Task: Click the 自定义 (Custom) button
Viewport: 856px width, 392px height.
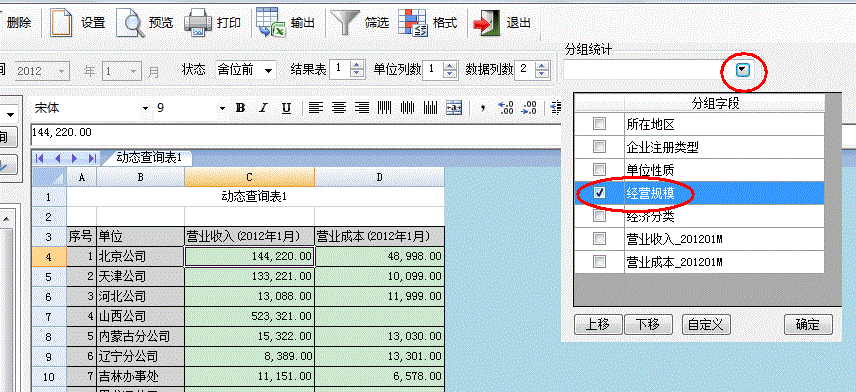Action: point(706,325)
